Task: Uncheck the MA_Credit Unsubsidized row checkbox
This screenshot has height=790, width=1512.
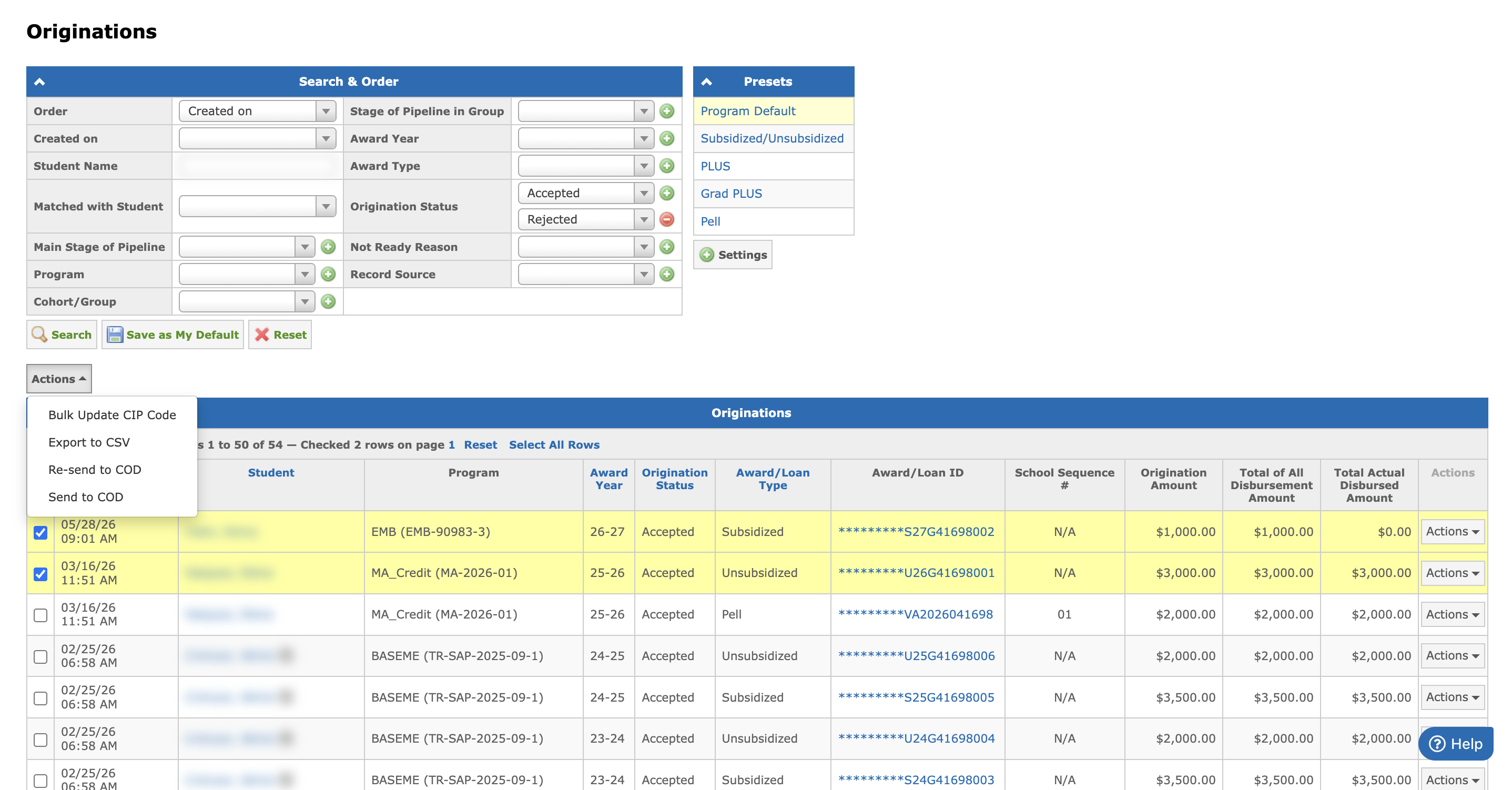Action: pyautogui.click(x=40, y=573)
